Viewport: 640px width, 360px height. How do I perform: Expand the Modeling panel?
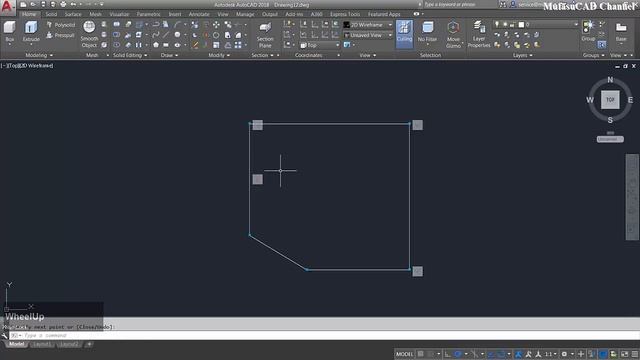coord(39,55)
